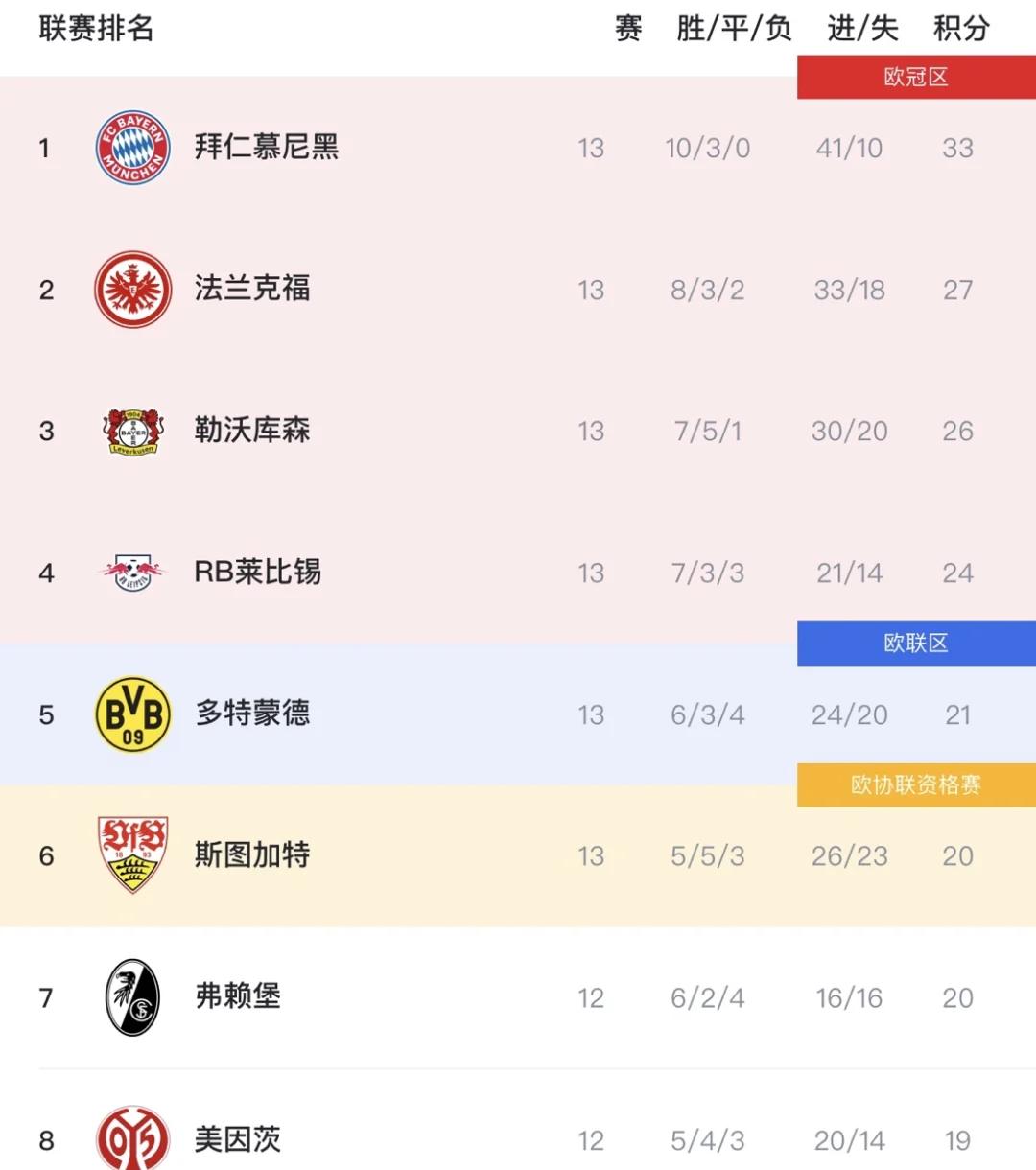Tap the 斯图加特 team name
1036x1170 pixels.
pos(252,855)
